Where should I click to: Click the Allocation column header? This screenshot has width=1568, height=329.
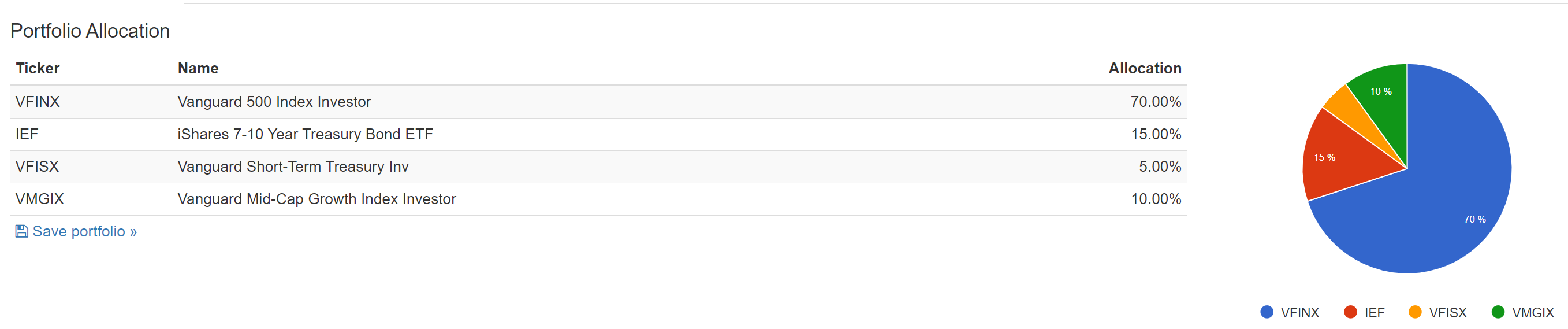click(x=1144, y=68)
